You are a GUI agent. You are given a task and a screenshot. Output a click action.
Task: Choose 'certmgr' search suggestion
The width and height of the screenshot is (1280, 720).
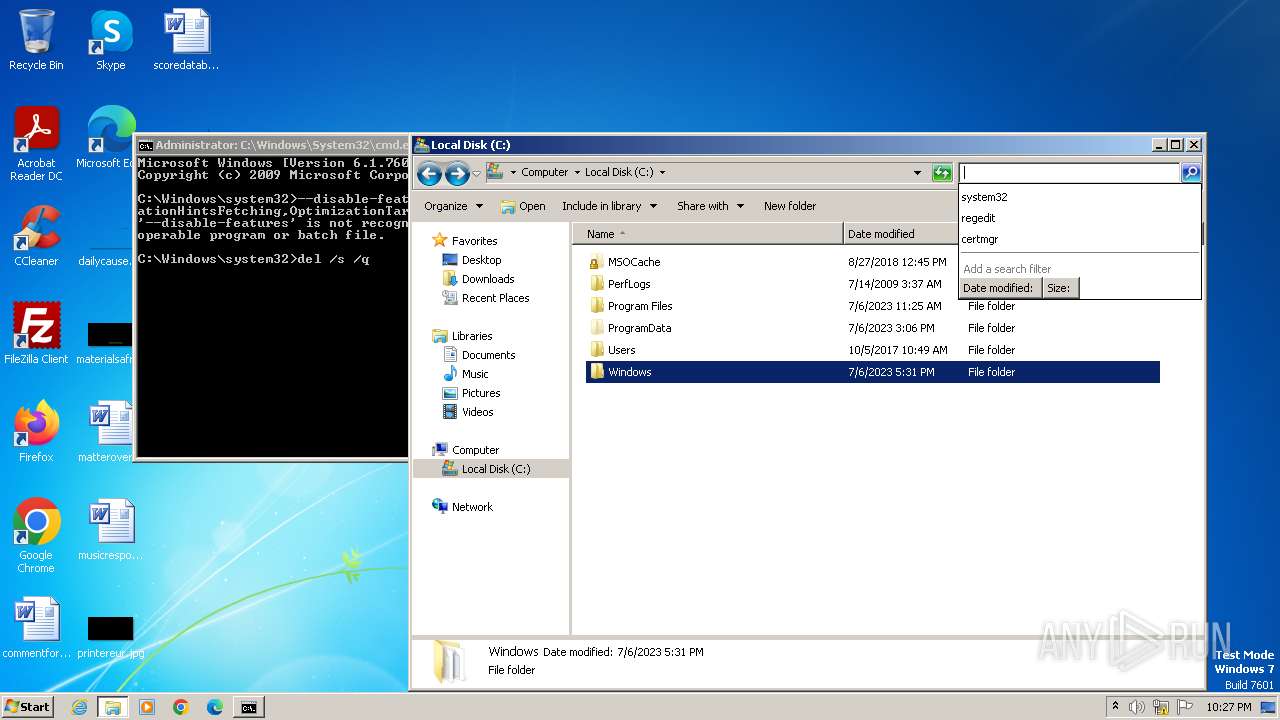pyautogui.click(x=979, y=239)
